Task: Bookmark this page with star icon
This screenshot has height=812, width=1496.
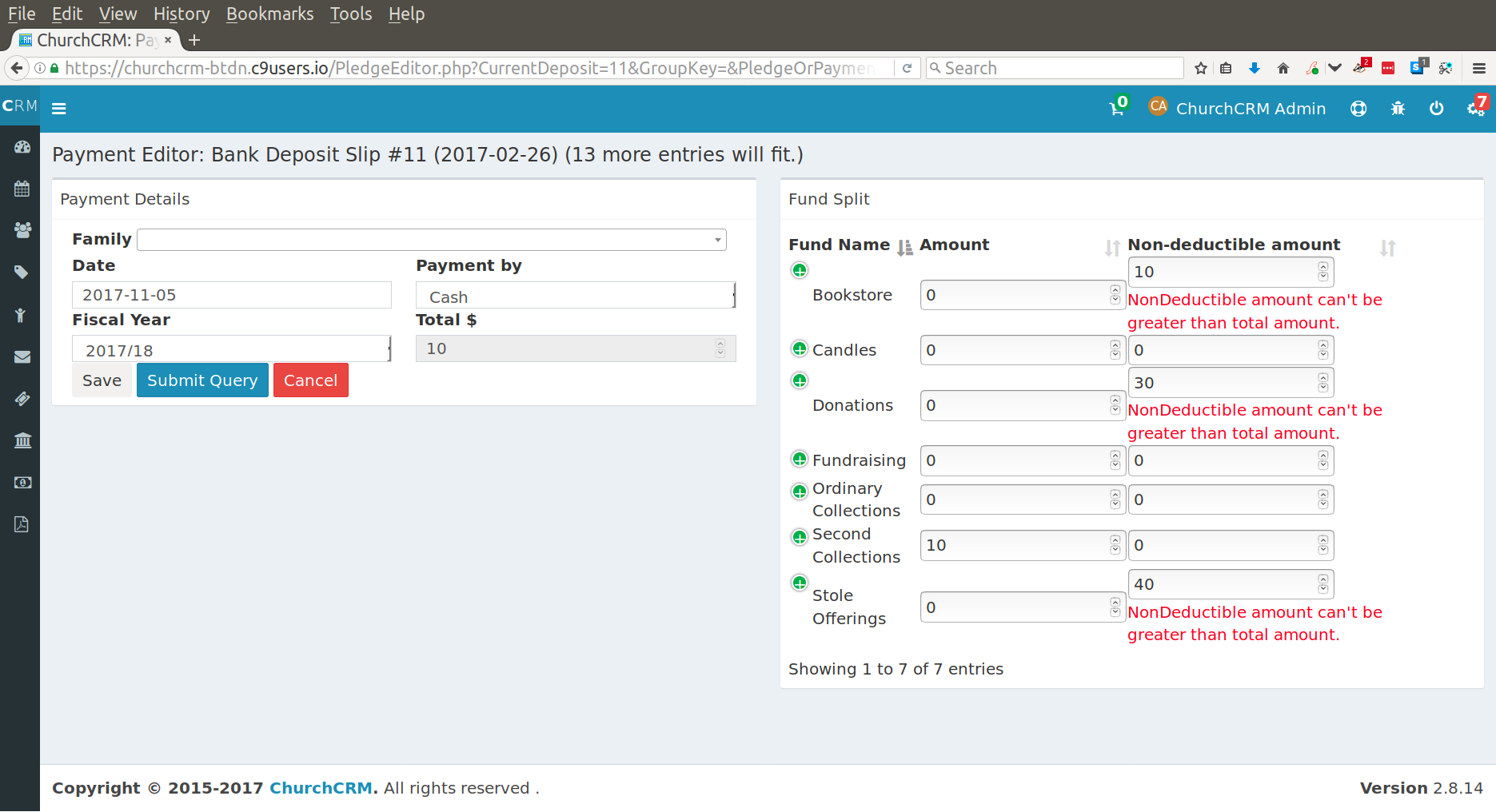Action: click(x=1200, y=68)
